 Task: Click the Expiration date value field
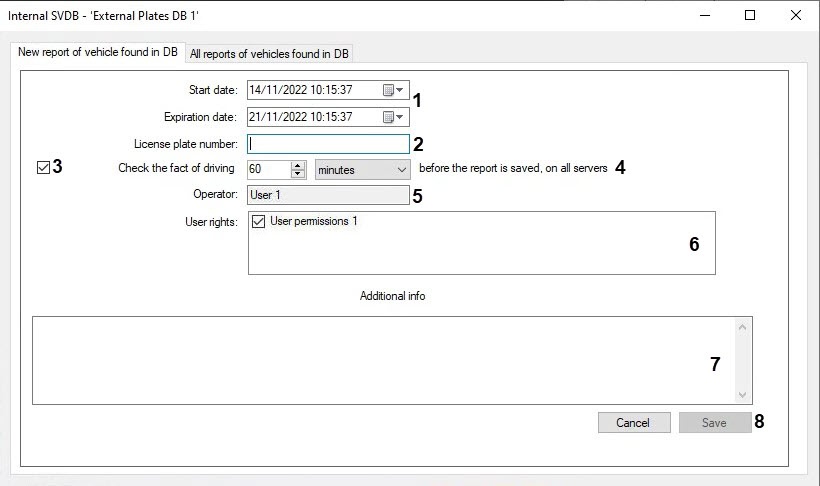point(310,117)
